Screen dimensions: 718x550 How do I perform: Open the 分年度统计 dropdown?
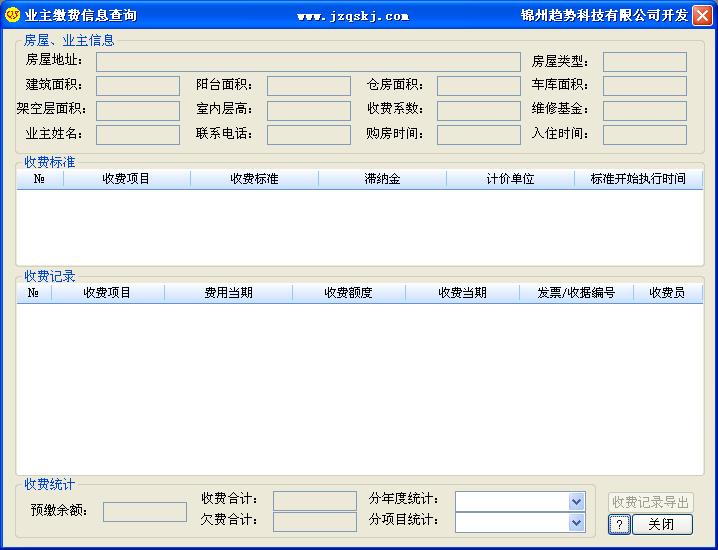tap(576, 501)
